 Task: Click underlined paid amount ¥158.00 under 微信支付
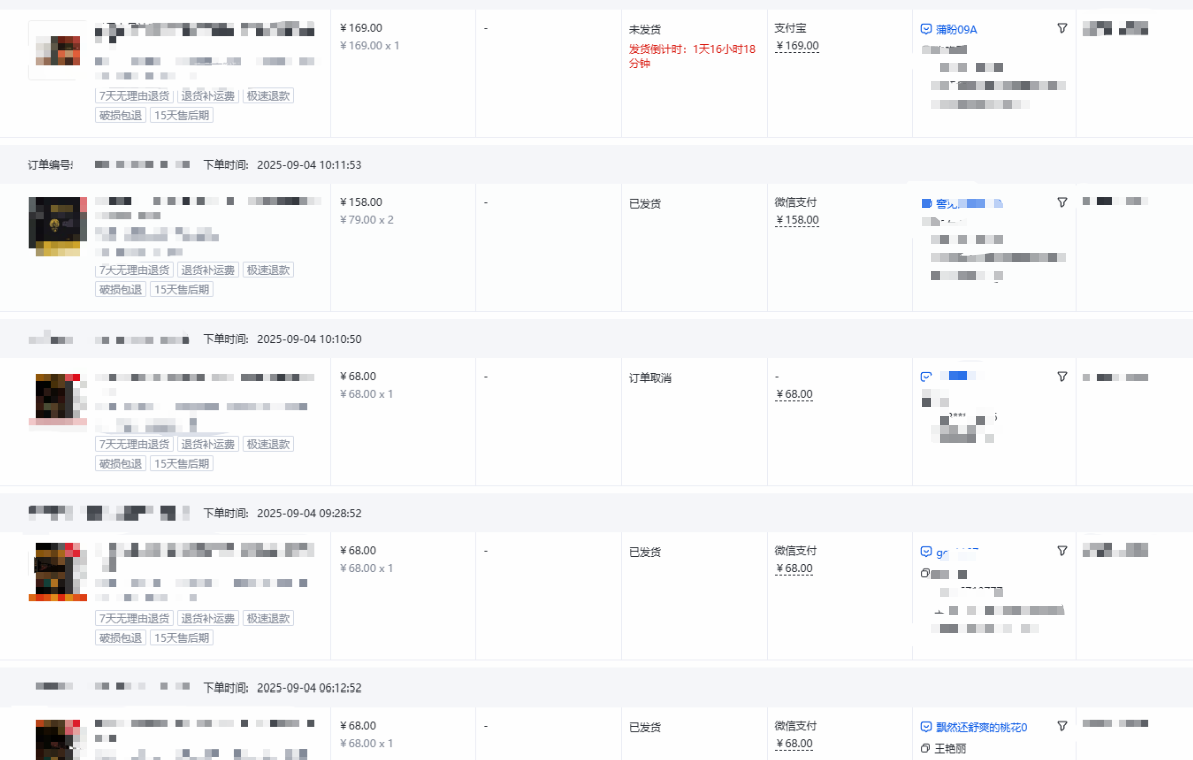797,220
